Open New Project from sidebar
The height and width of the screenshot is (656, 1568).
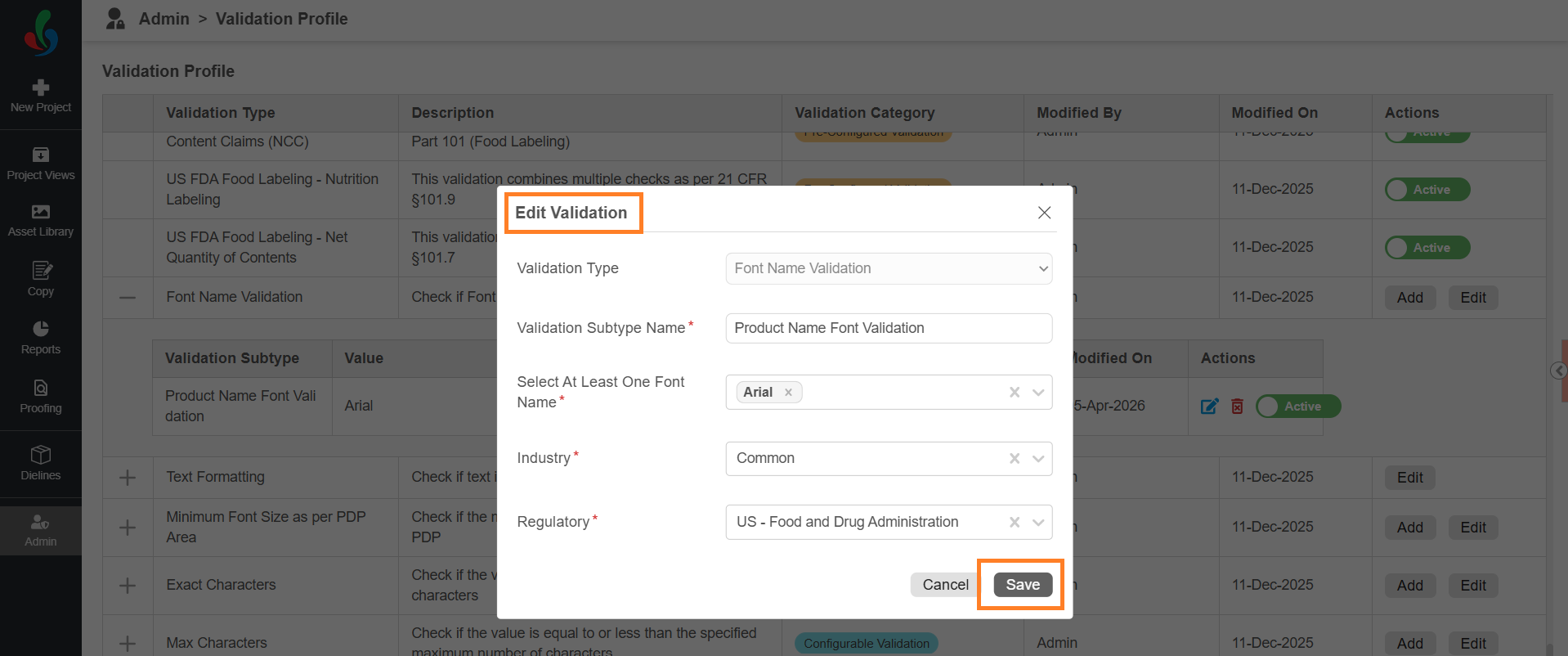tap(40, 96)
